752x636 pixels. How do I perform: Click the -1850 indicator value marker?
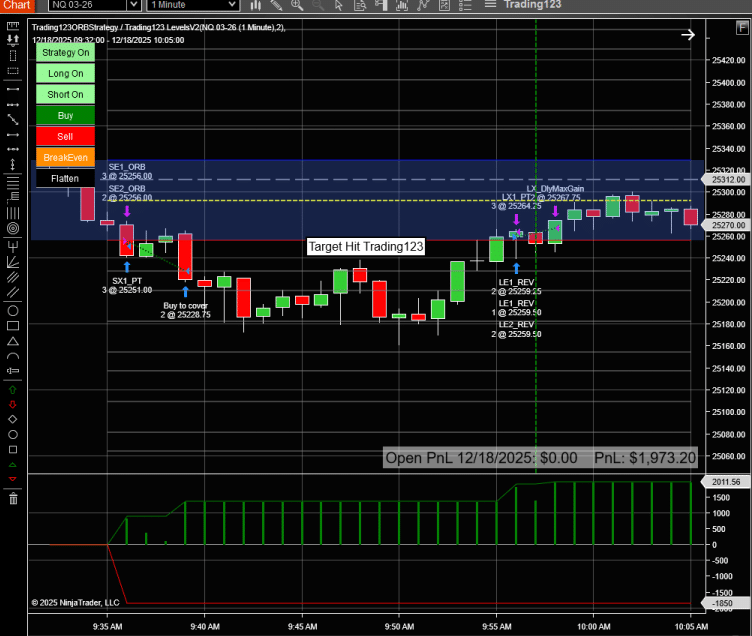click(725, 603)
